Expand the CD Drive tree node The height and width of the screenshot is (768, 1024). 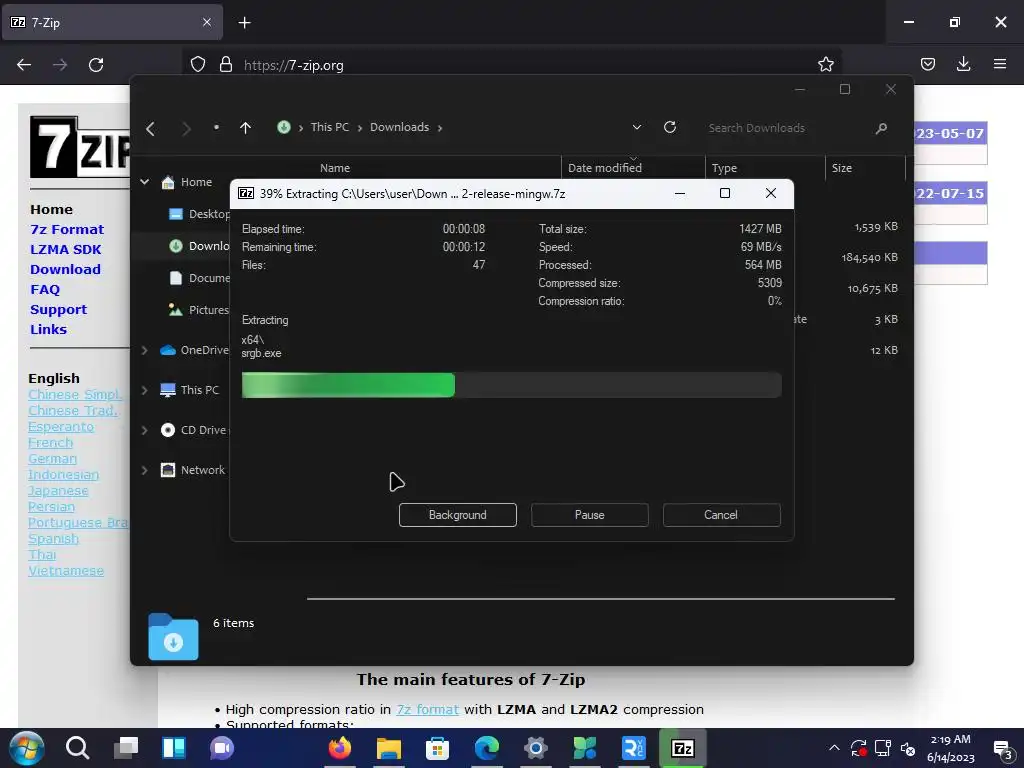tap(144, 430)
